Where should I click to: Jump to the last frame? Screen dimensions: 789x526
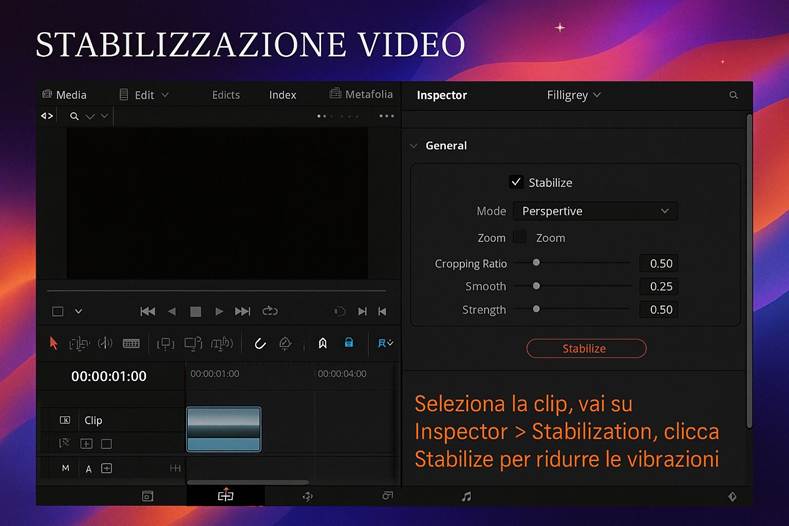click(243, 312)
